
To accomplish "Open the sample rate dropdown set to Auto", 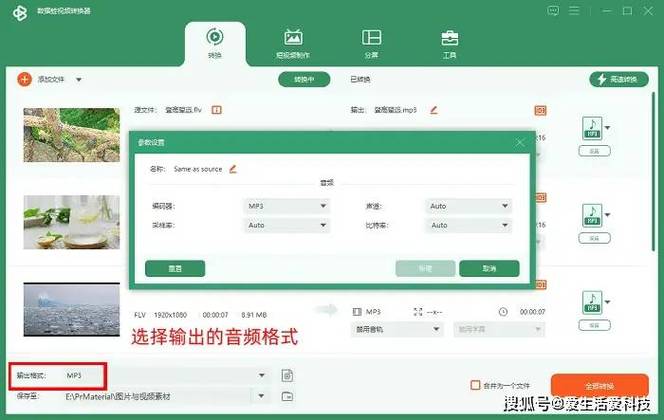I will (x=287, y=225).
